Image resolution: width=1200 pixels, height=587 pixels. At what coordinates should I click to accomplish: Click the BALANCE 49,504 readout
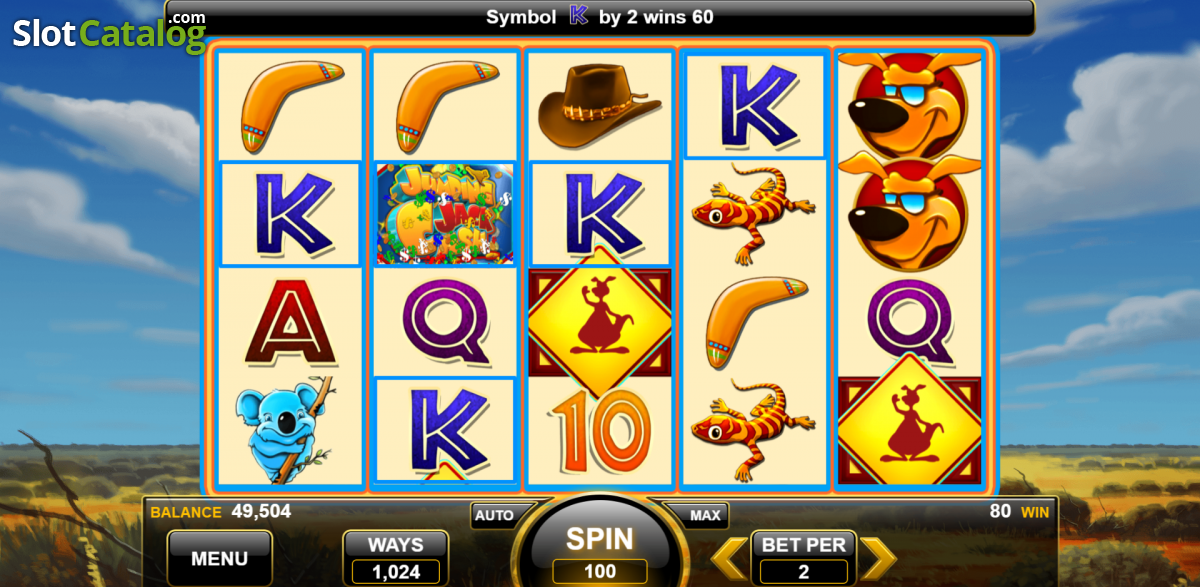click(x=221, y=512)
